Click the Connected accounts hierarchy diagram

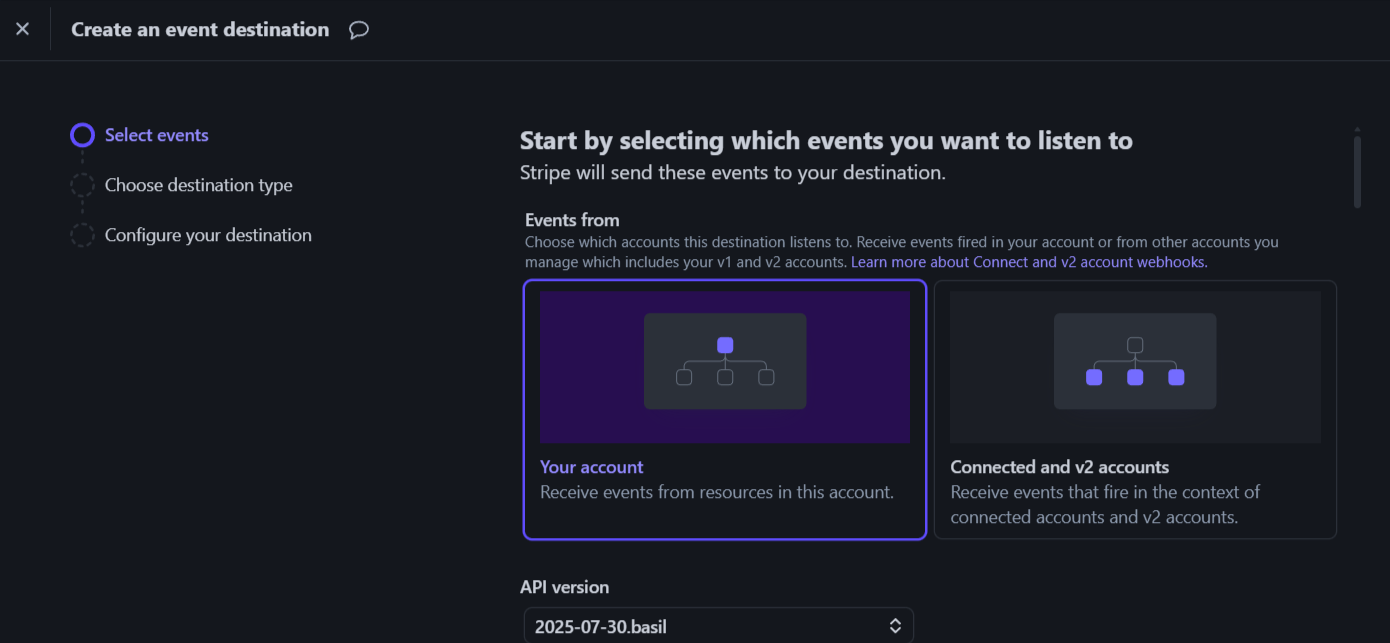pyautogui.click(x=1135, y=361)
